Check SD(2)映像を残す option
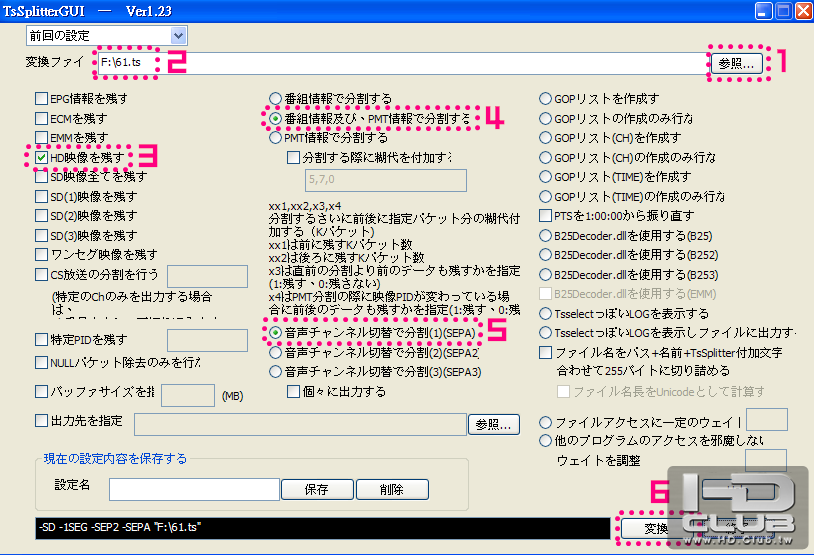The height and width of the screenshot is (555, 814). click(42, 215)
